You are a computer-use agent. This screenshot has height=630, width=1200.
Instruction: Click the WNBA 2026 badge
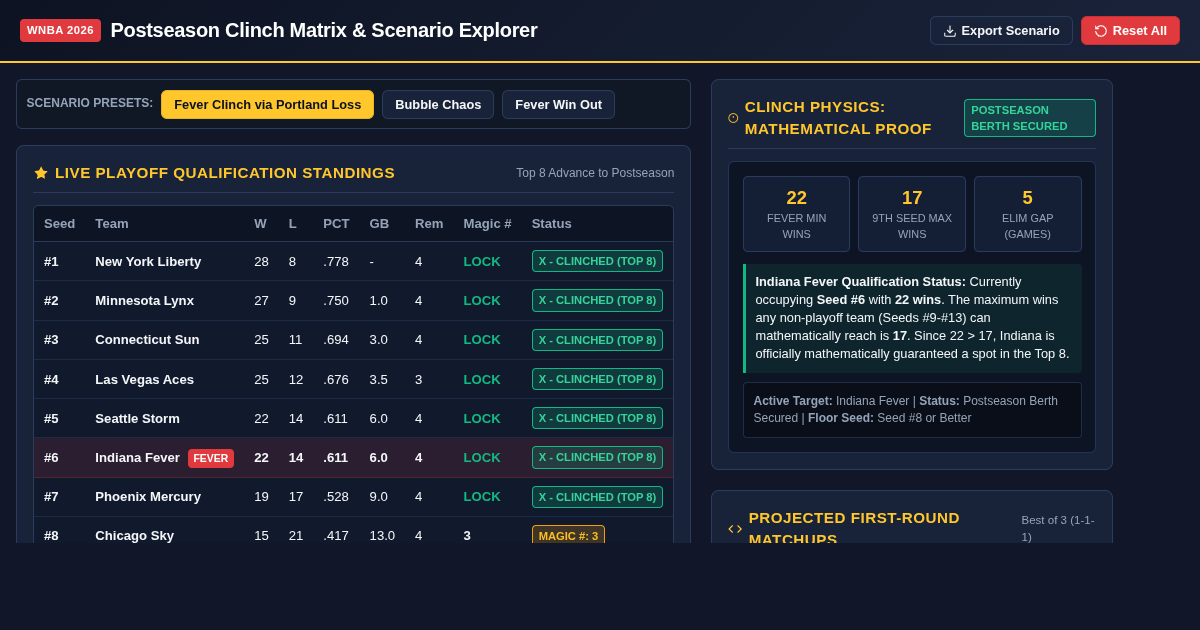60,30
